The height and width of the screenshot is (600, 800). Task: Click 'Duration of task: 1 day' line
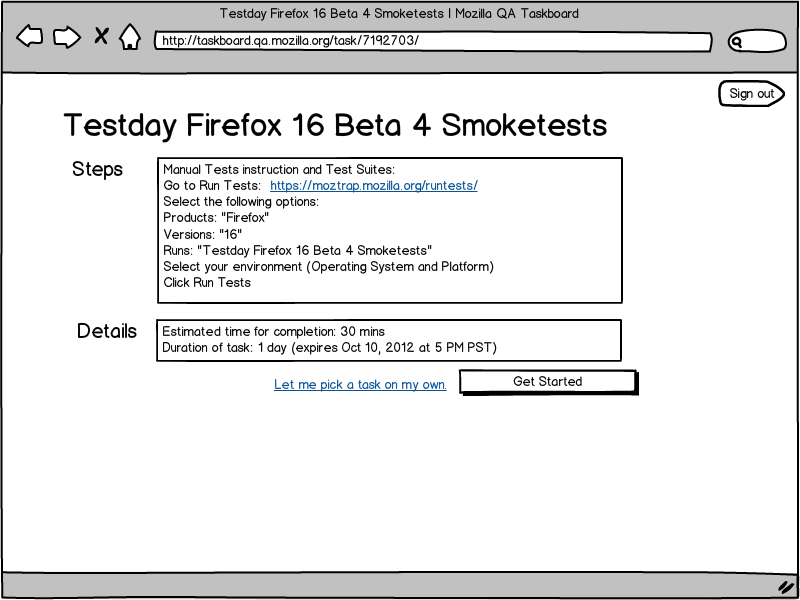pyautogui.click(x=330, y=347)
